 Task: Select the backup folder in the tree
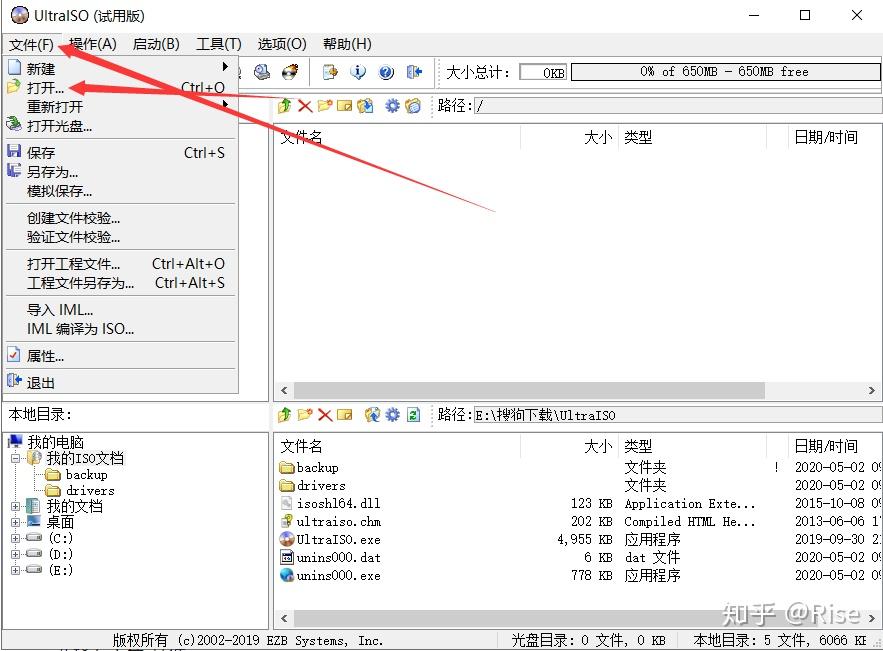pos(86,475)
